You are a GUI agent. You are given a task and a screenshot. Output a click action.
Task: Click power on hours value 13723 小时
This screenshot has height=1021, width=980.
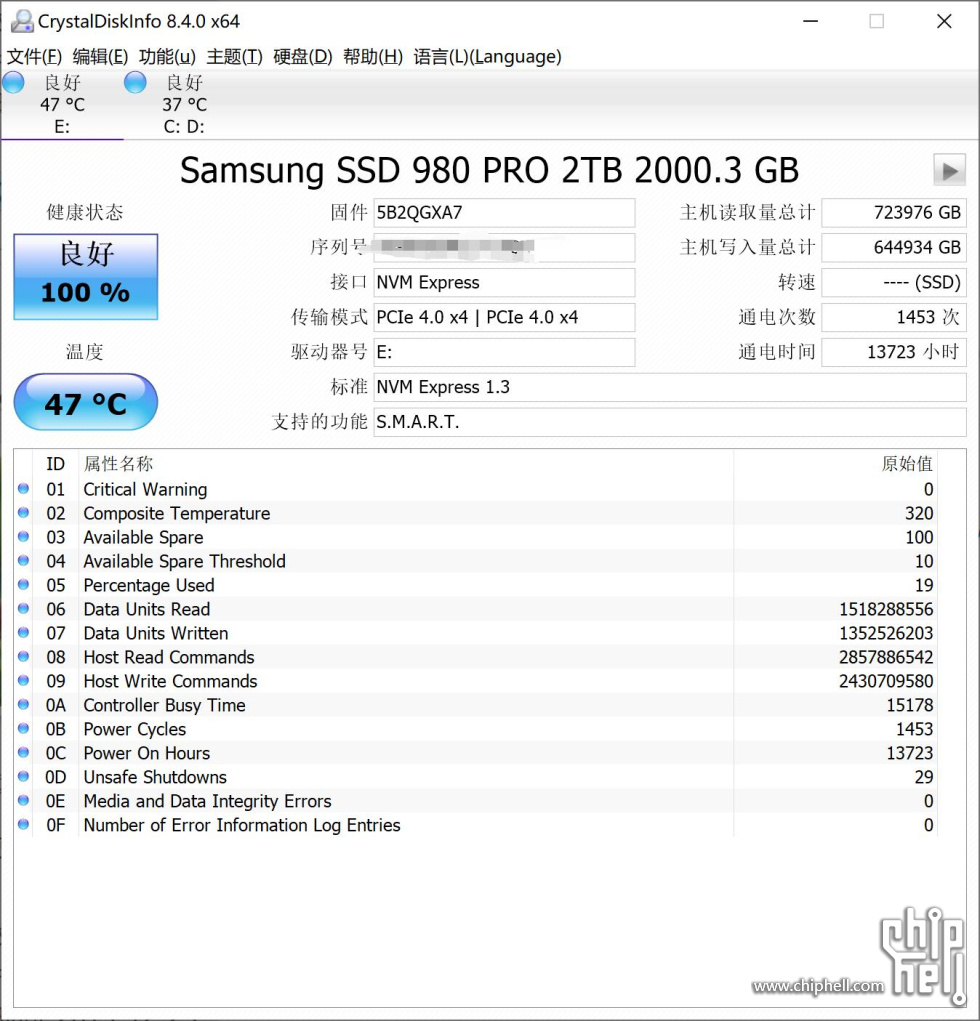[893, 352]
